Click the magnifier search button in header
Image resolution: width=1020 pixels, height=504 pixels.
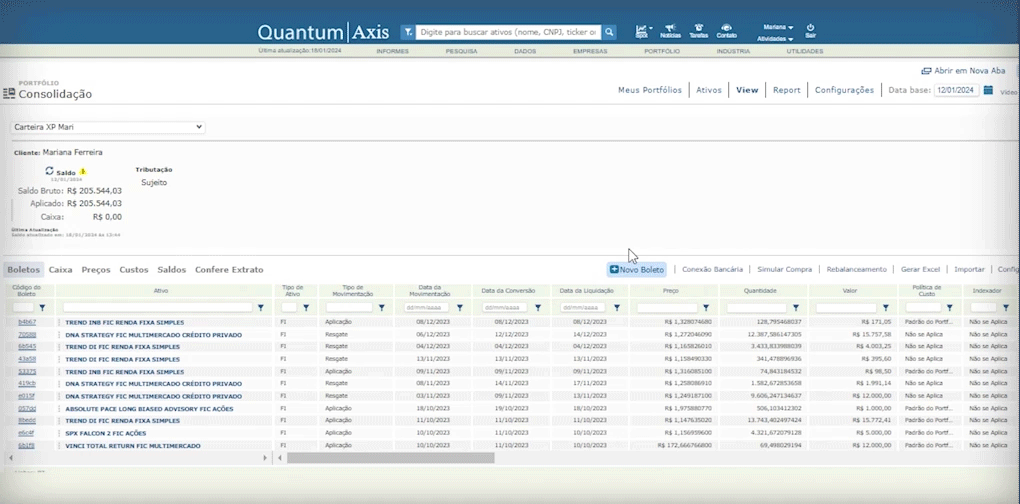[x=609, y=32]
